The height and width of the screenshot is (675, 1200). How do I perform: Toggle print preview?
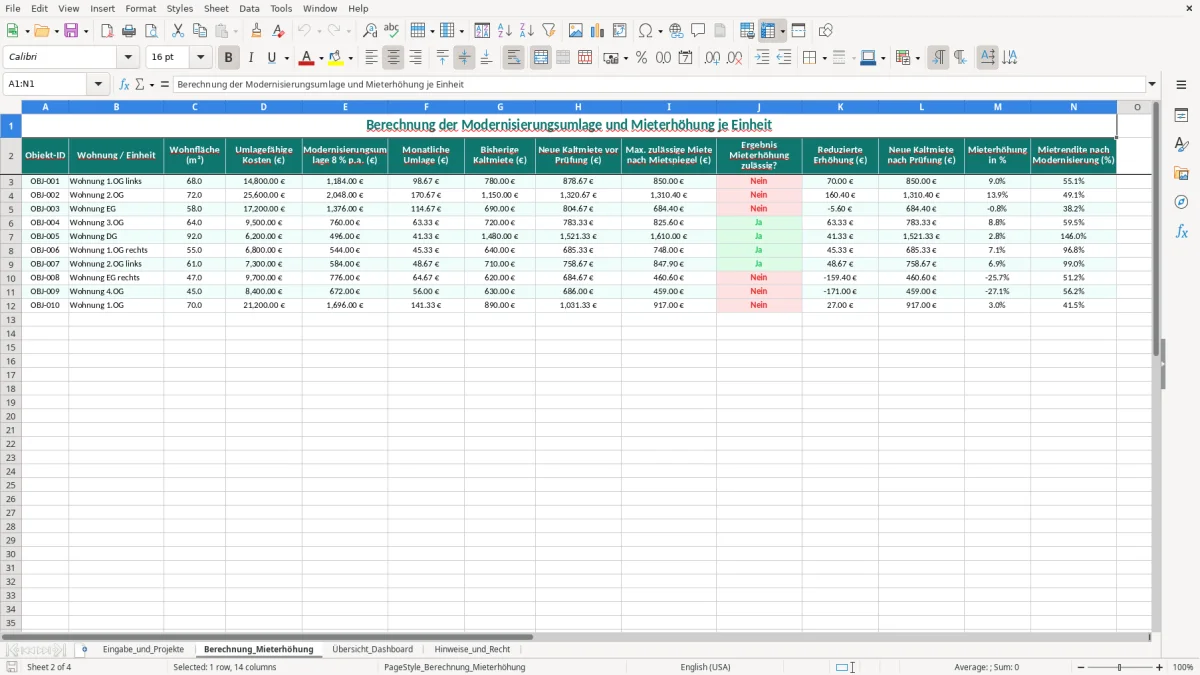coord(152,31)
